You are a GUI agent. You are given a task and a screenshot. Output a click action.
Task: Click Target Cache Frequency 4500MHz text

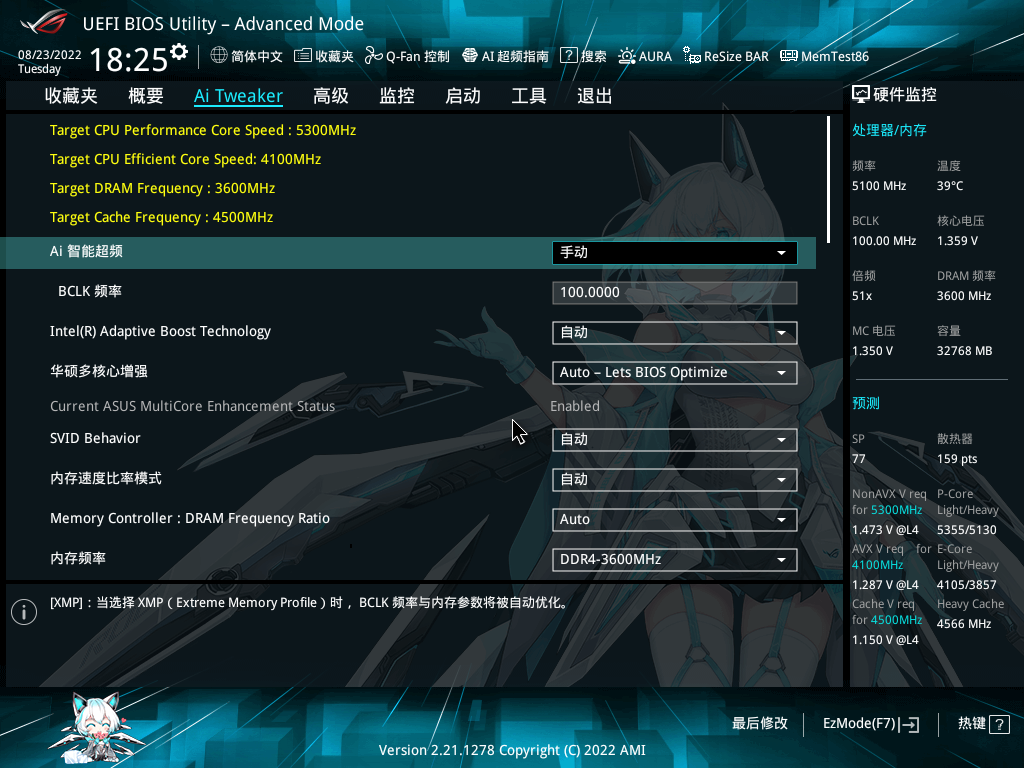pos(161,217)
